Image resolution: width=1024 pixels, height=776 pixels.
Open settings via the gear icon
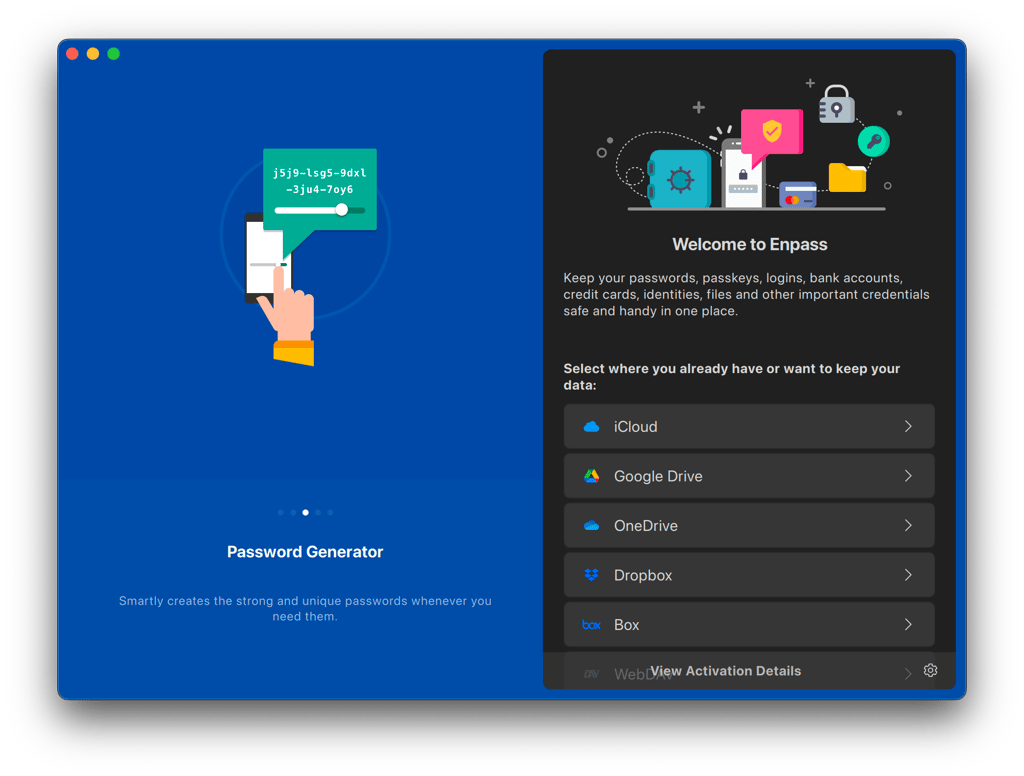(x=931, y=670)
